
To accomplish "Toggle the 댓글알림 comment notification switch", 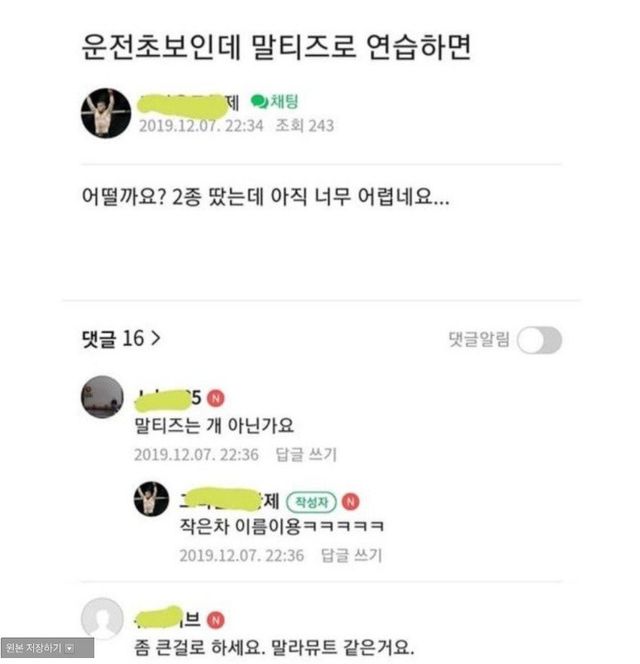I will (539, 340).
